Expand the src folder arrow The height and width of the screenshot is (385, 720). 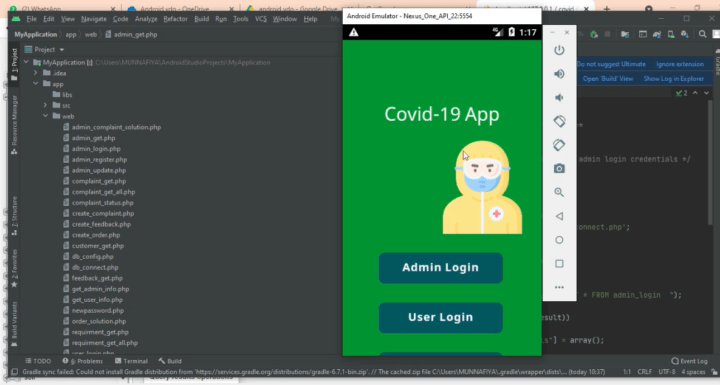[45, 105]
